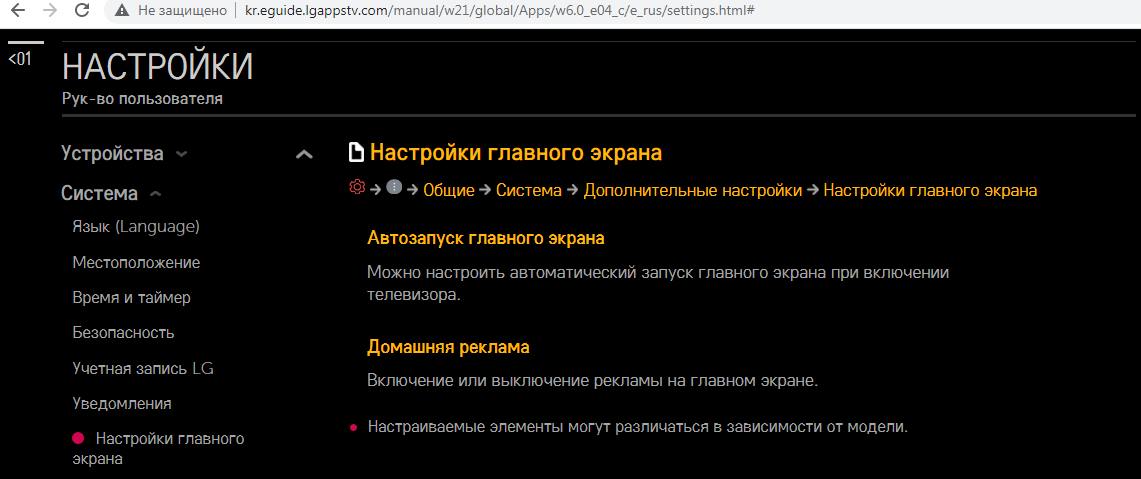Click Общие in the breadcrumb path
The width and height of the screenshot is (1141, 479).
[448, 190]
